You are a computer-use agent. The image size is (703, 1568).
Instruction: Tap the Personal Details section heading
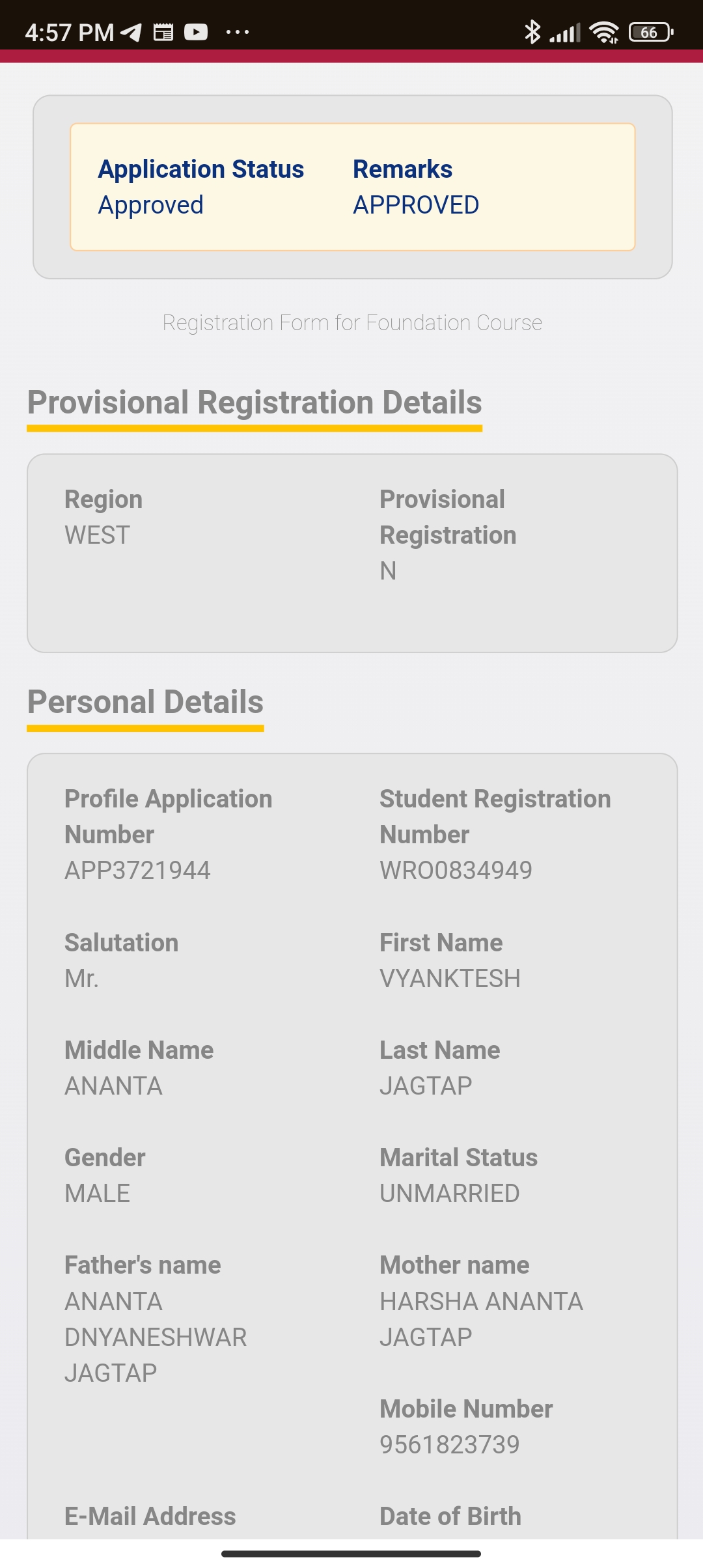145,702
